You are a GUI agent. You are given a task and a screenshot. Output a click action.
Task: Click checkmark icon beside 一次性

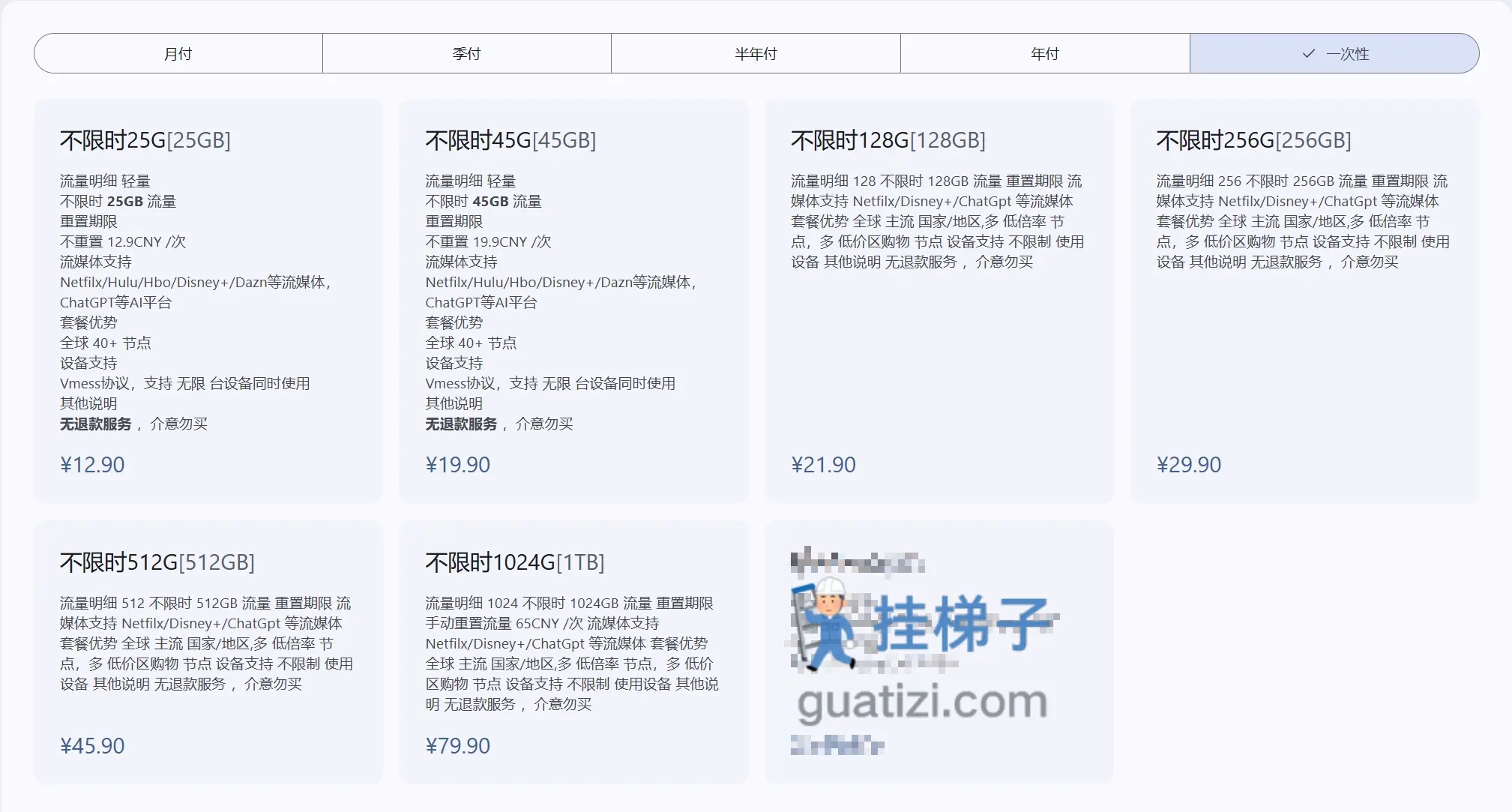tap(1309, 53)
